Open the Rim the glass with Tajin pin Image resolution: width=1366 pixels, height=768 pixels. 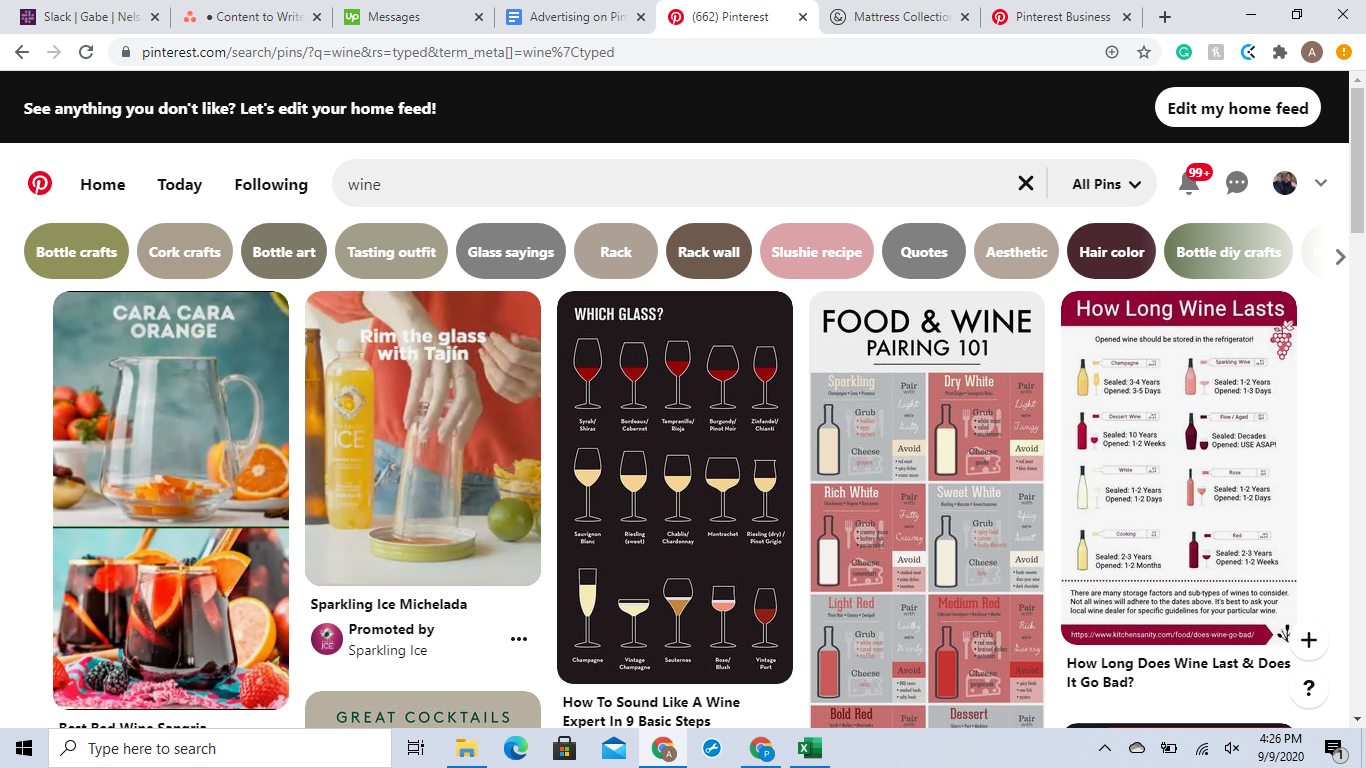423,438
